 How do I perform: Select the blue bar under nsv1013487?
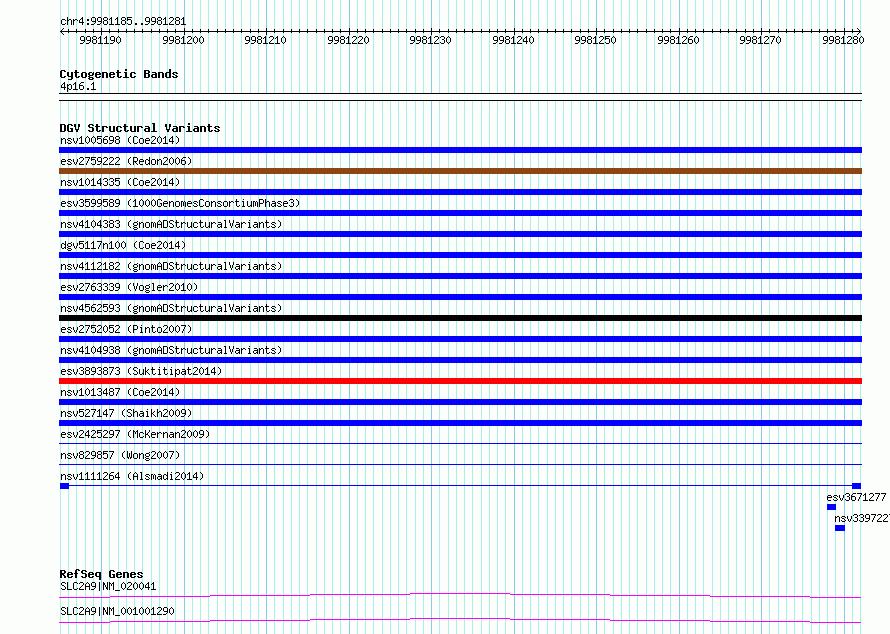pos(460,402)
